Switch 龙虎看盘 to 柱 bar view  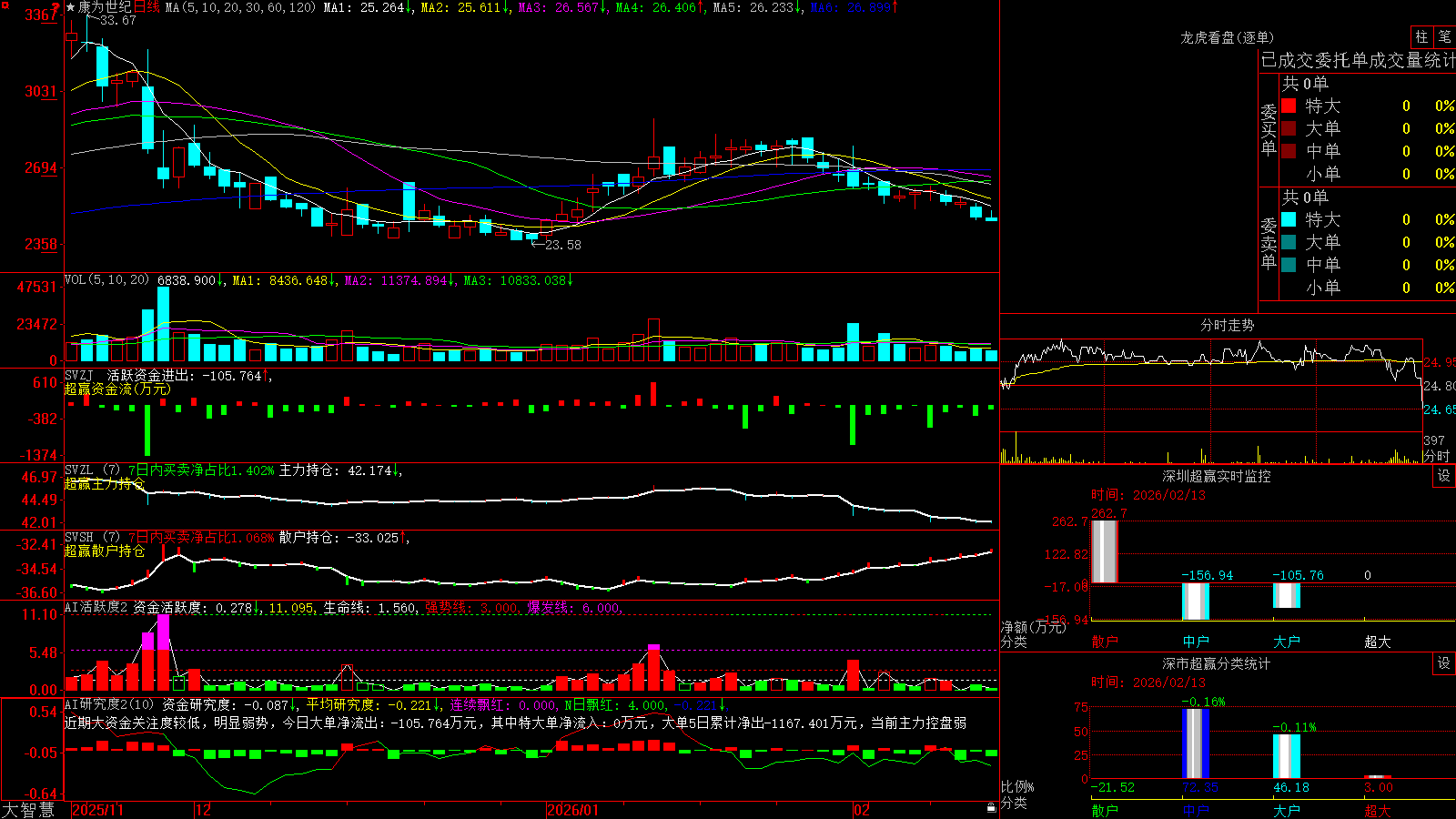tap(1421, 36)
